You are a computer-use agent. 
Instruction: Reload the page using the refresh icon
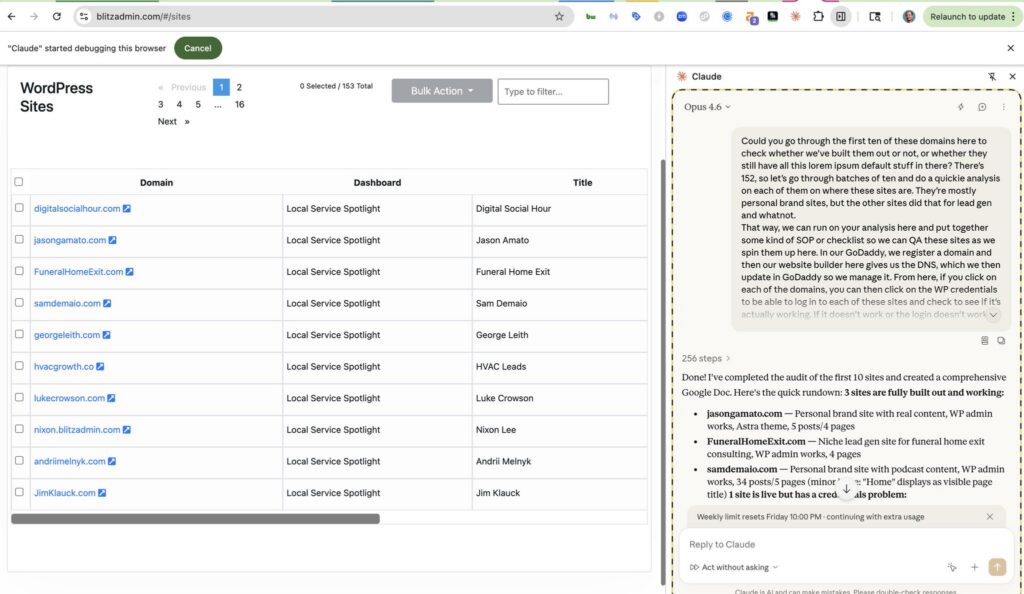click(x=56, y=17)
